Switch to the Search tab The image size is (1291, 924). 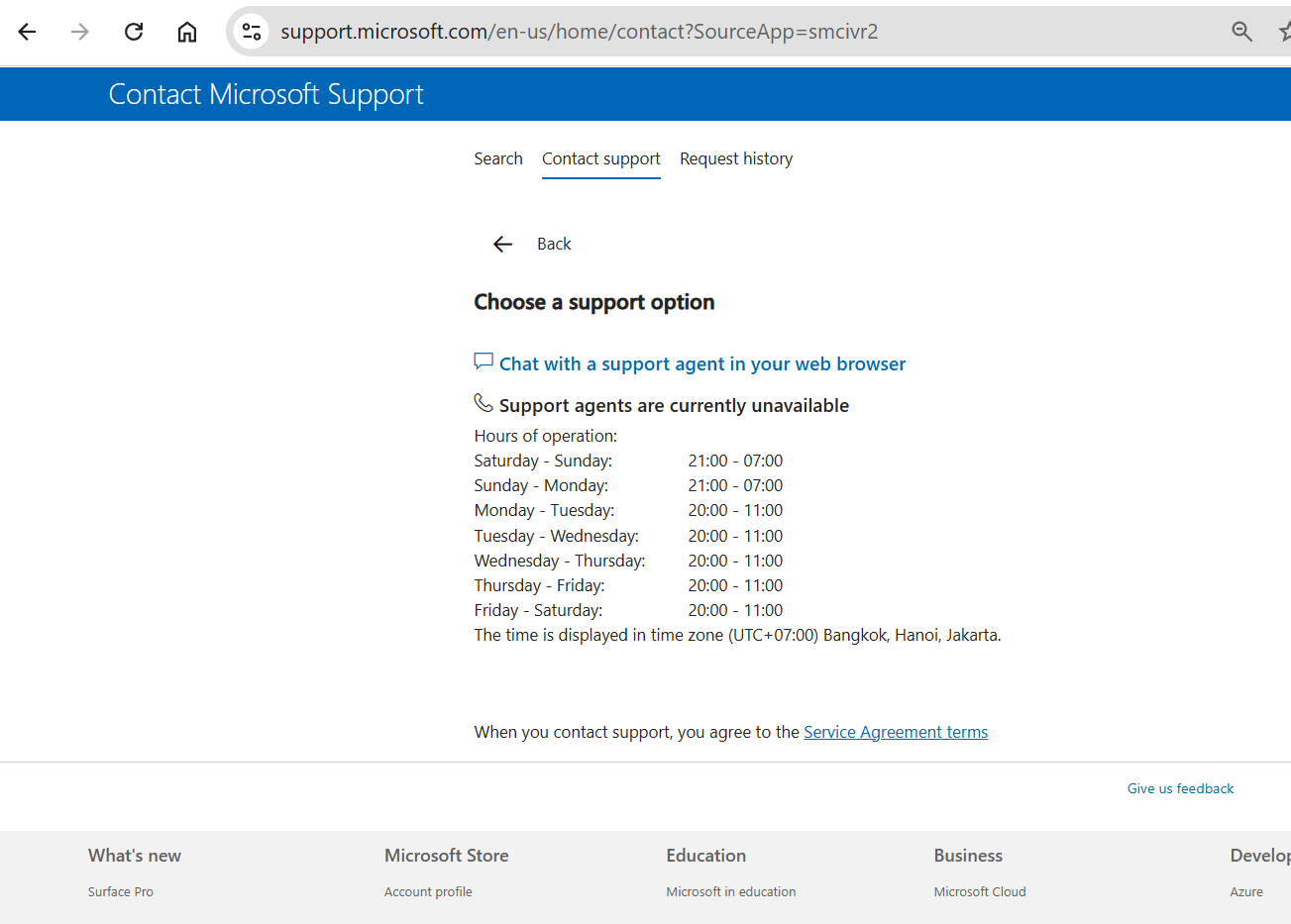497,158
